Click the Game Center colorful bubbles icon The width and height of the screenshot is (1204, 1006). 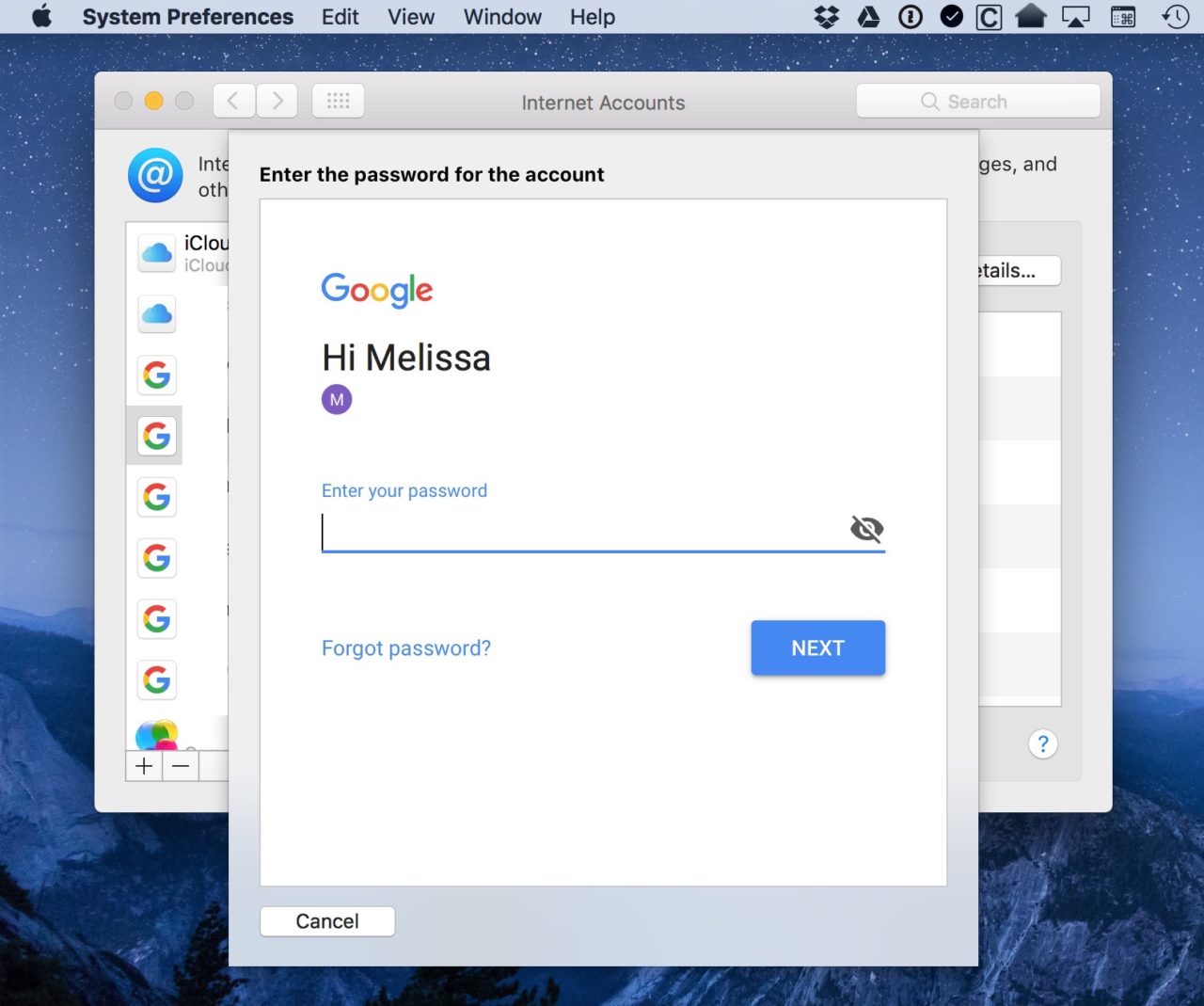point(157,735)
